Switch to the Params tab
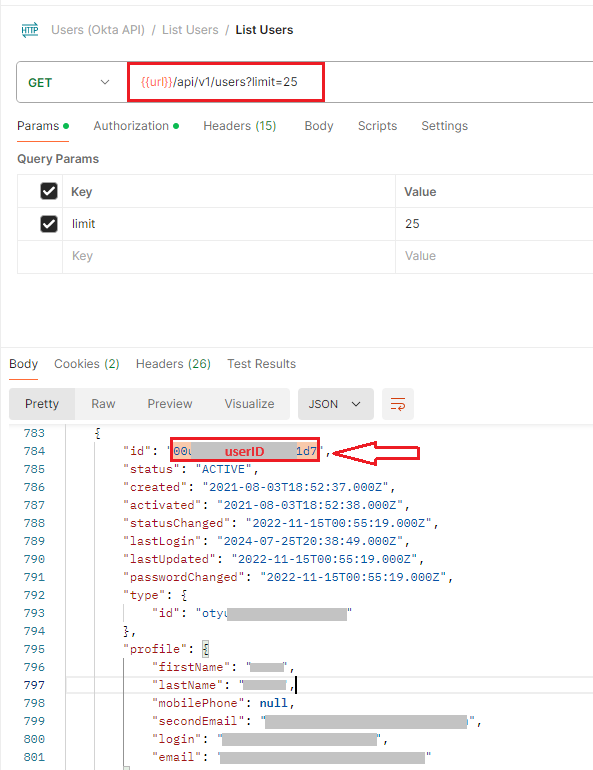Viewport: 593px width, 770px height. click(43, 126)
